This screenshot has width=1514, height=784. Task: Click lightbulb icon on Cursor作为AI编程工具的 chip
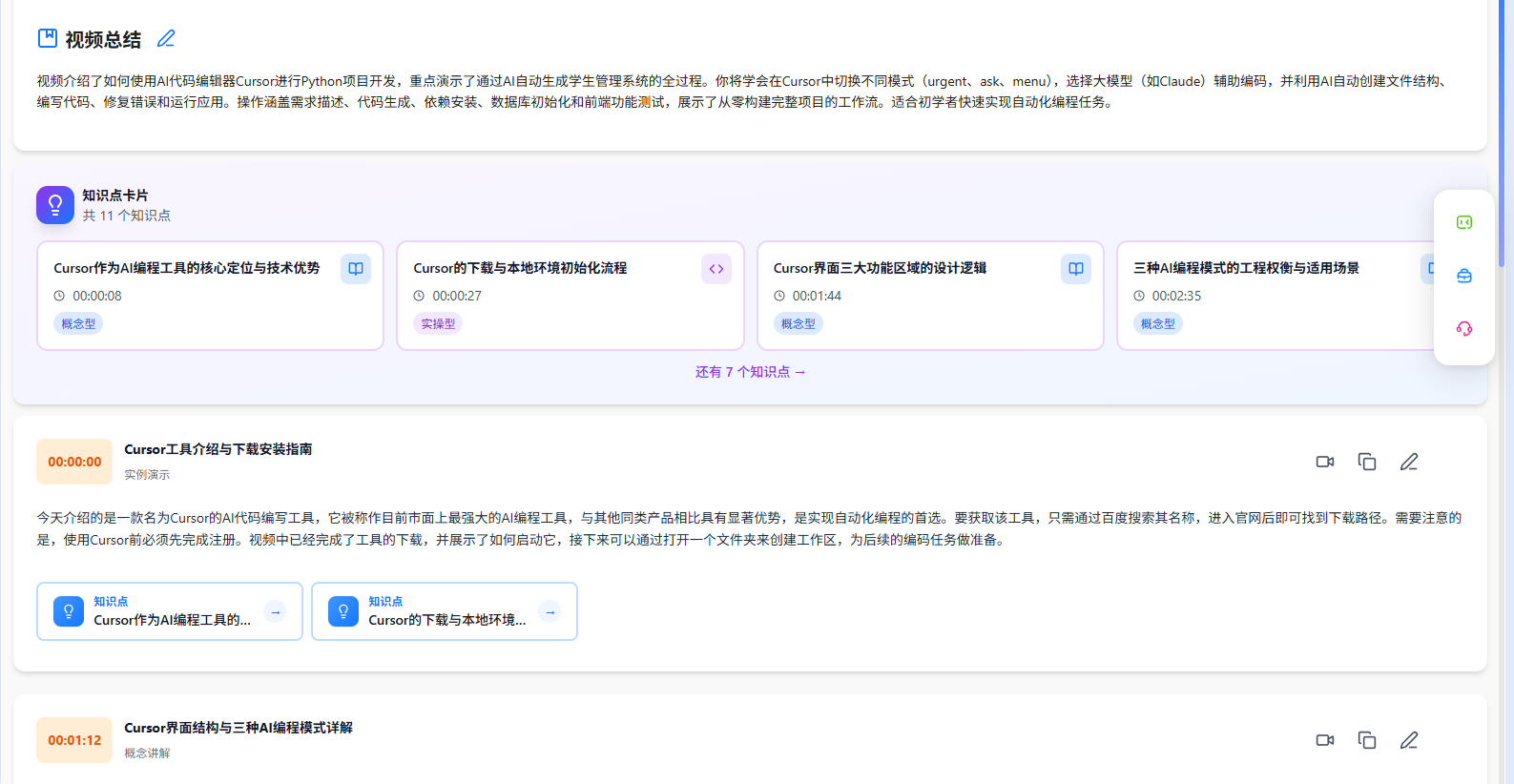[x=69, y=611]
